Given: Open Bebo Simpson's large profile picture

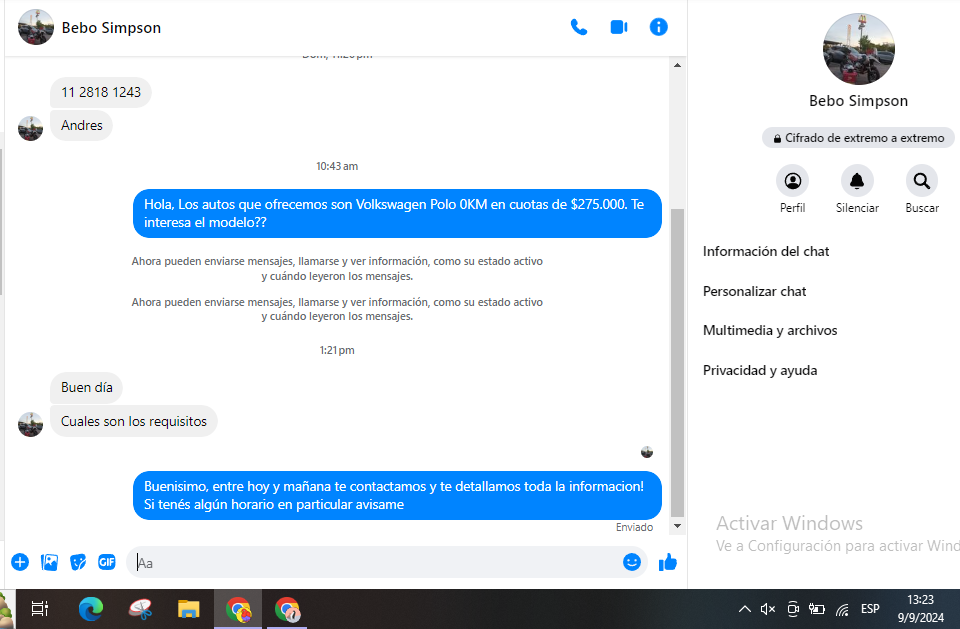Looking at the screenshot, I should coord(858,49).
